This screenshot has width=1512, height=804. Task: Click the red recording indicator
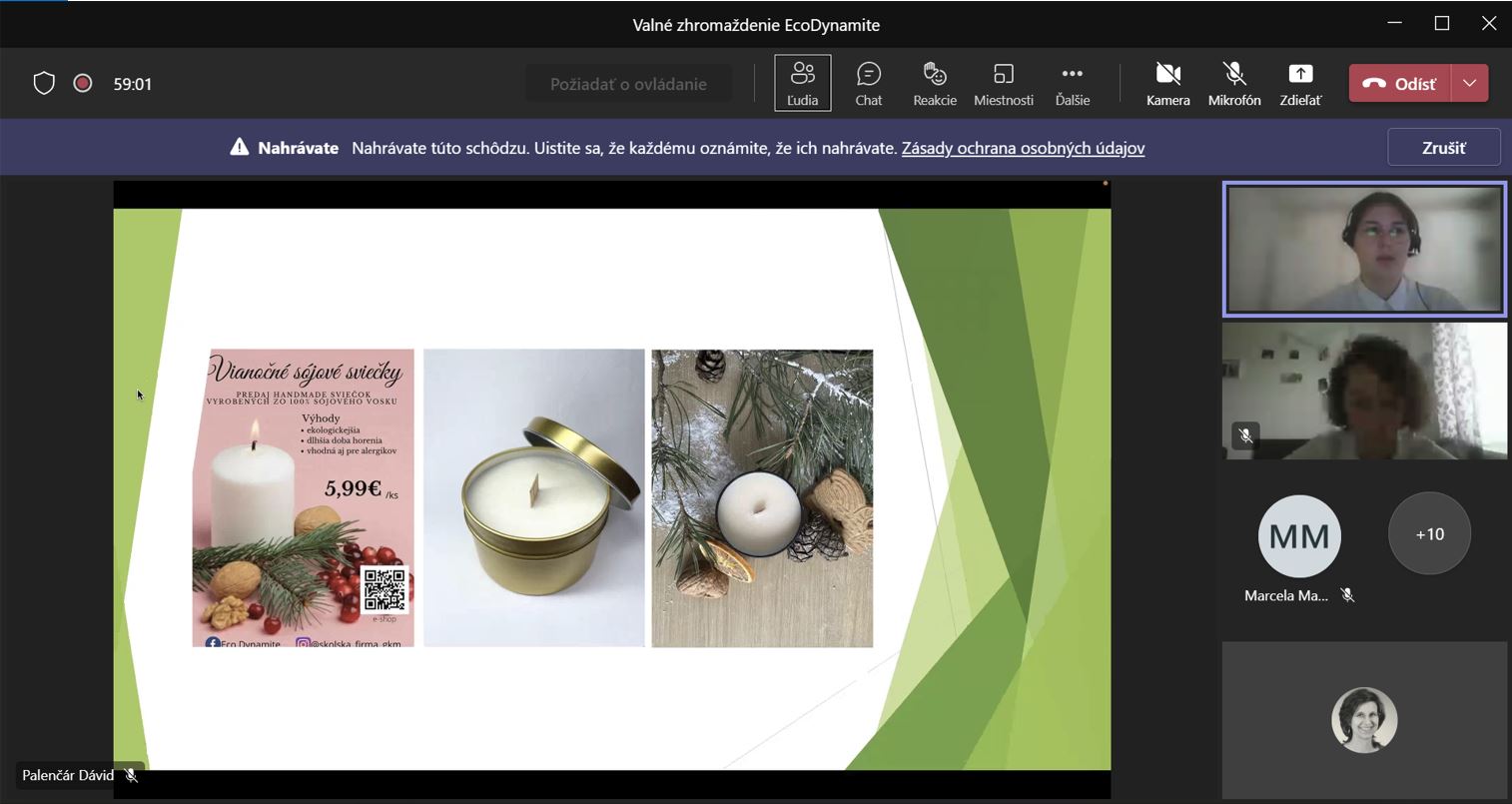[x=83, y=84]
